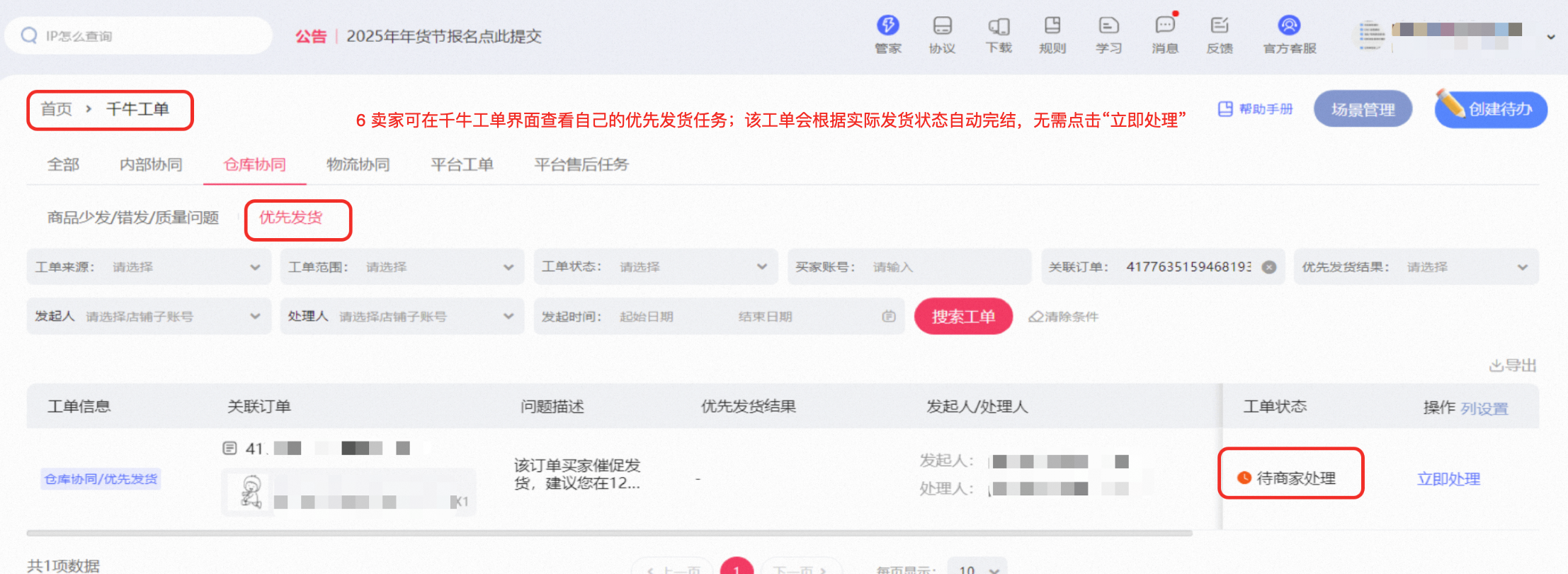Switch to the 平台售后任务 tab
The height and width of the screenshot is (574, 1568).
click(581, 164)
